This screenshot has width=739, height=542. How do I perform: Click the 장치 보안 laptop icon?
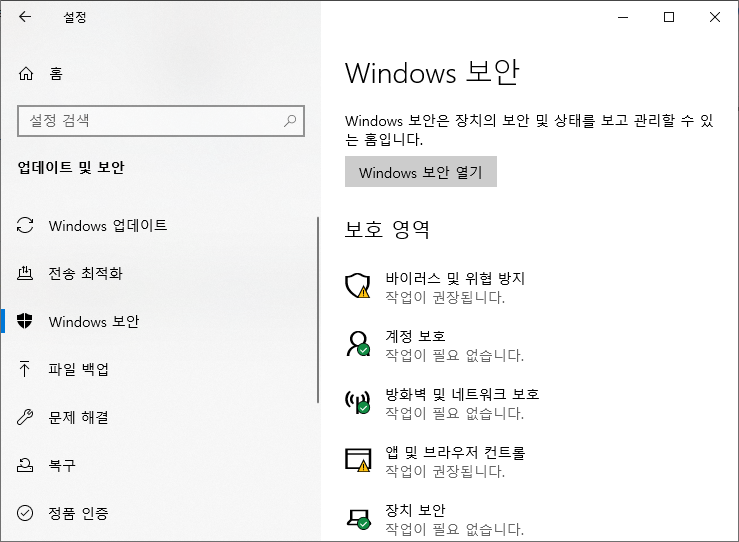pos(358,518)
